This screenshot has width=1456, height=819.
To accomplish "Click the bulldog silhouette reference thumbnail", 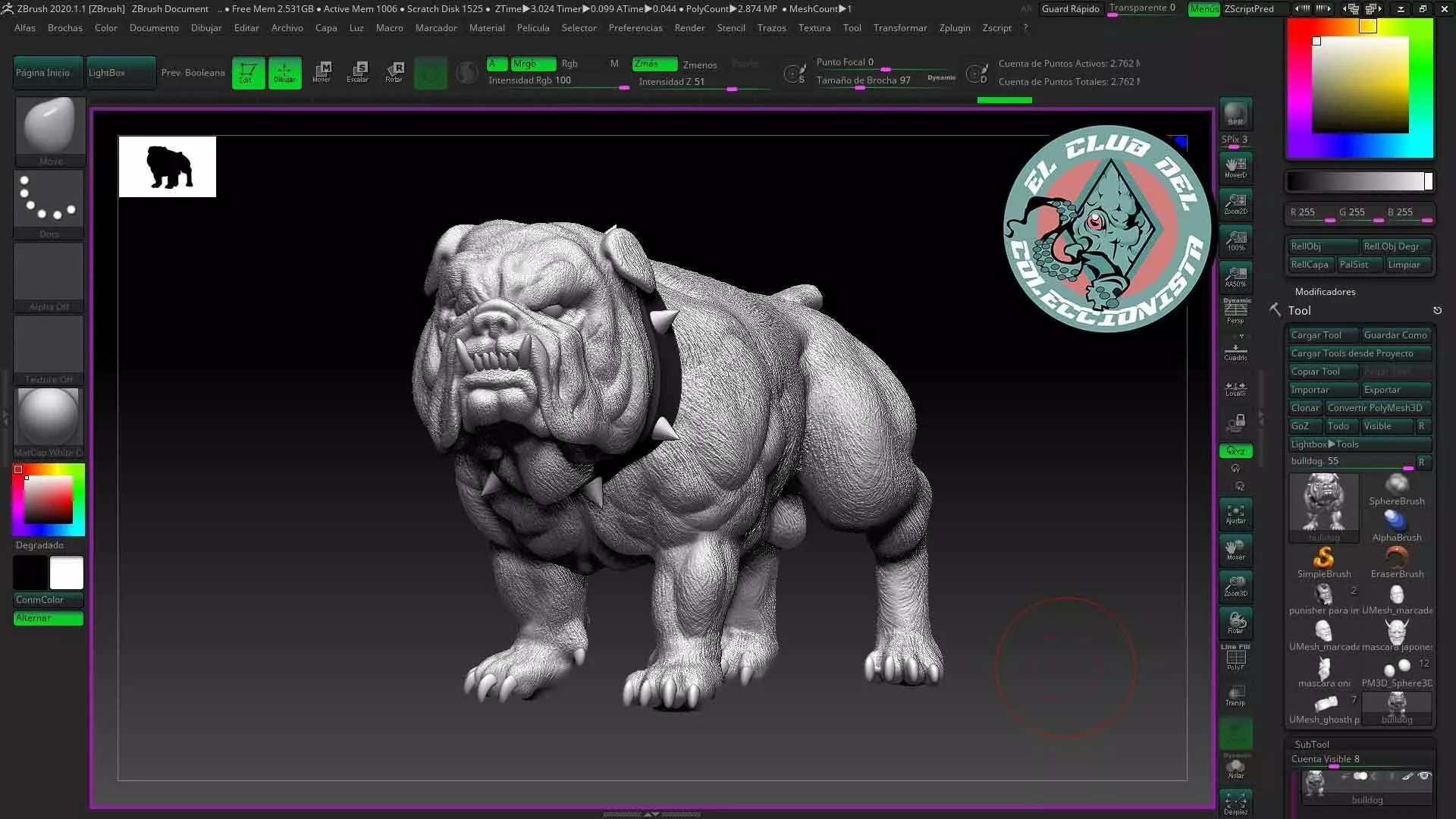I will click(168, 167).
